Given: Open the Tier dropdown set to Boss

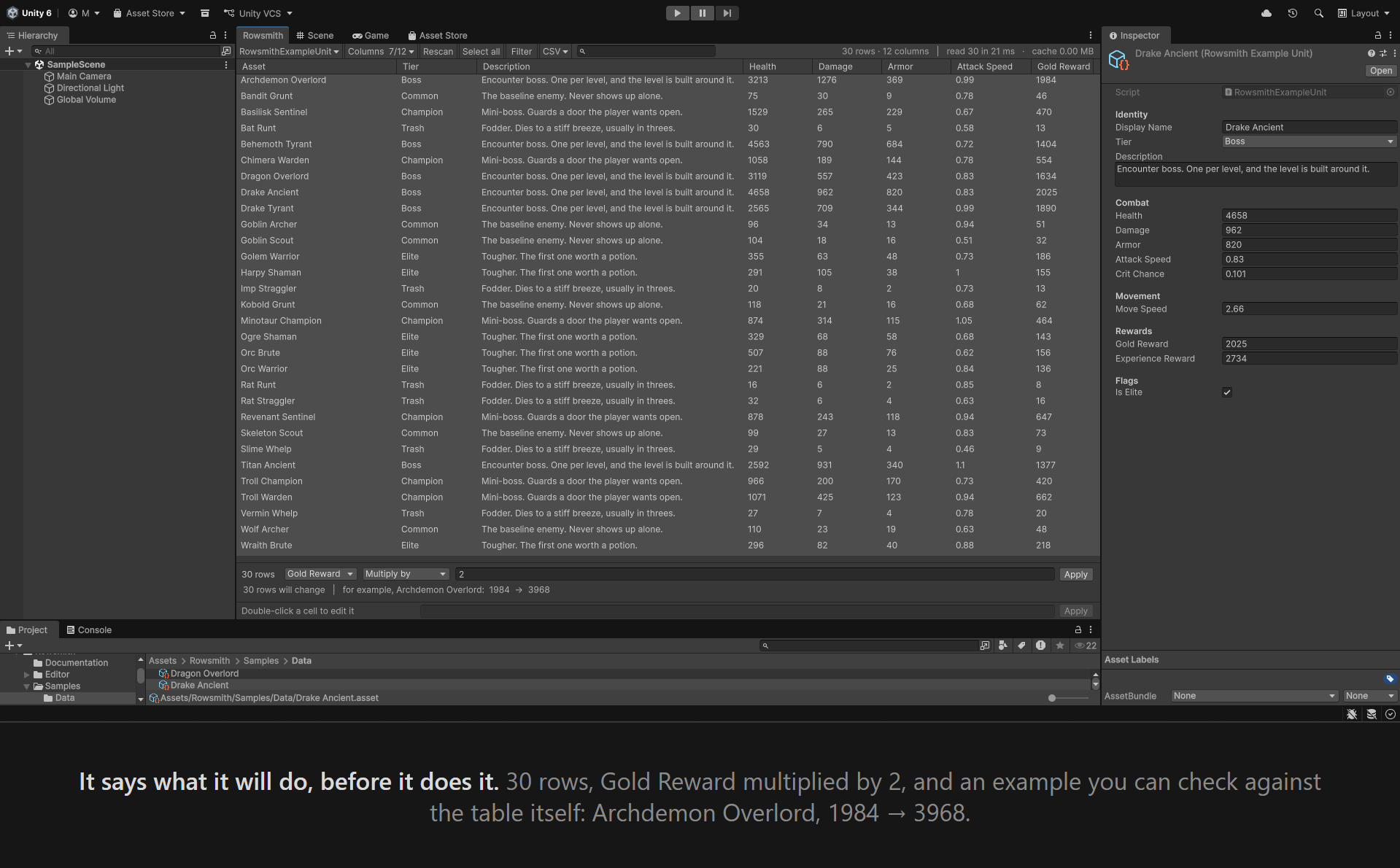Looking at the screenshot, I should click(1310, 142).
